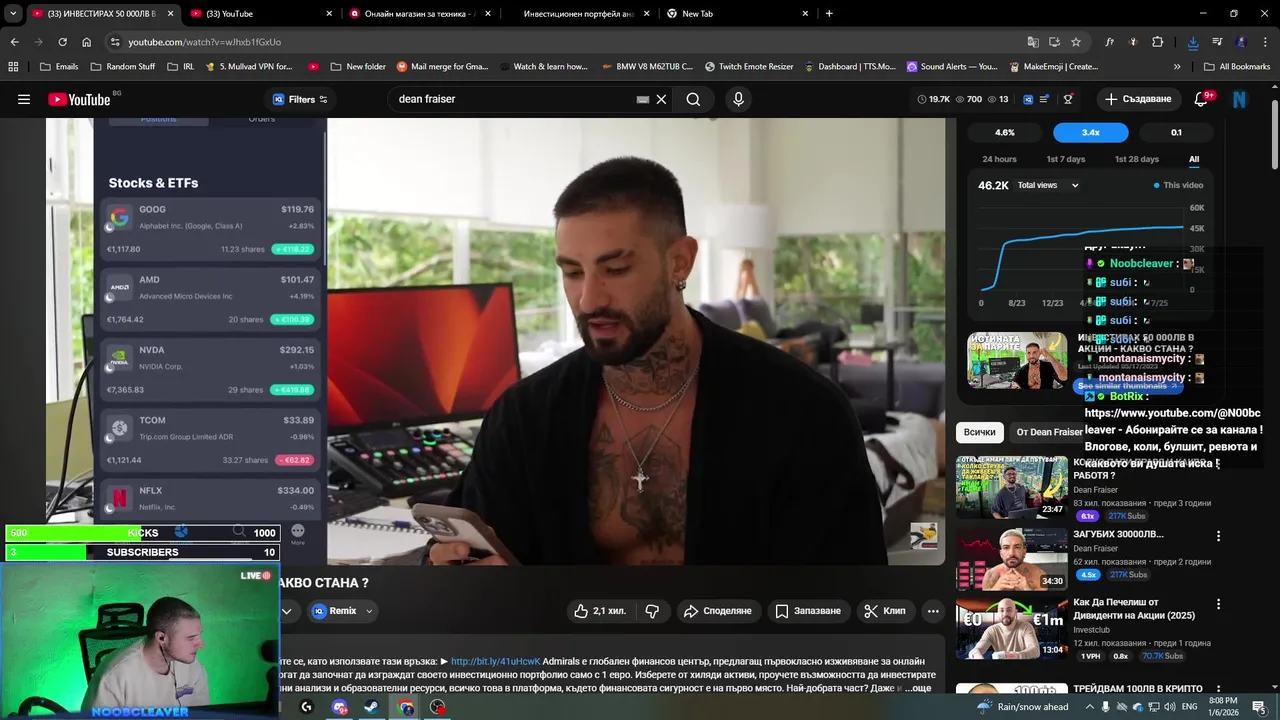Open the 'Emails' bookmark folder
The image size is (1280, 720).
click(x=58, y=66)
